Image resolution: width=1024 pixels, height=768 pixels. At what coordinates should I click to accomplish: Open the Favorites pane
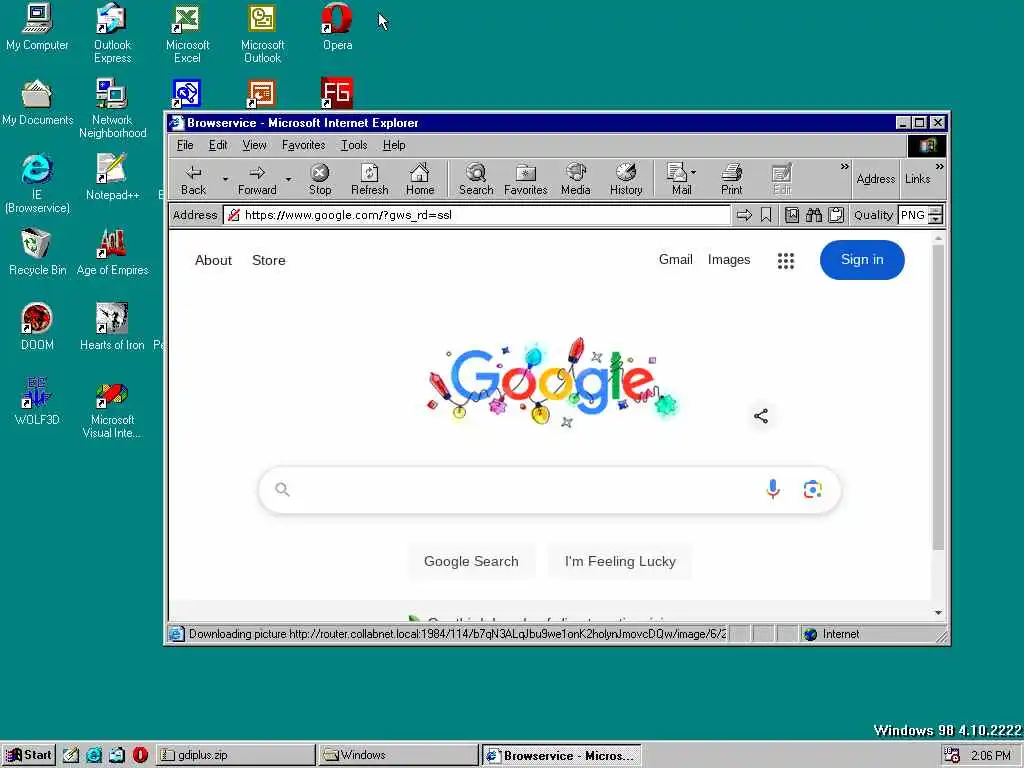point(526,180)
